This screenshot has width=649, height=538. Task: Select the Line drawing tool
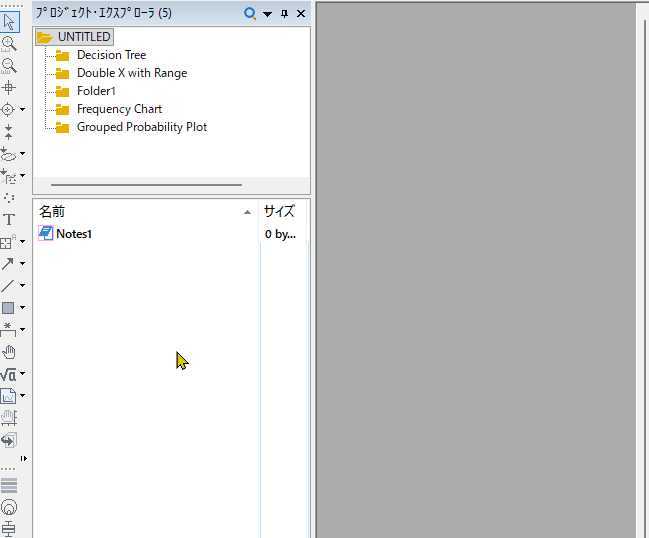click(8, 286)
